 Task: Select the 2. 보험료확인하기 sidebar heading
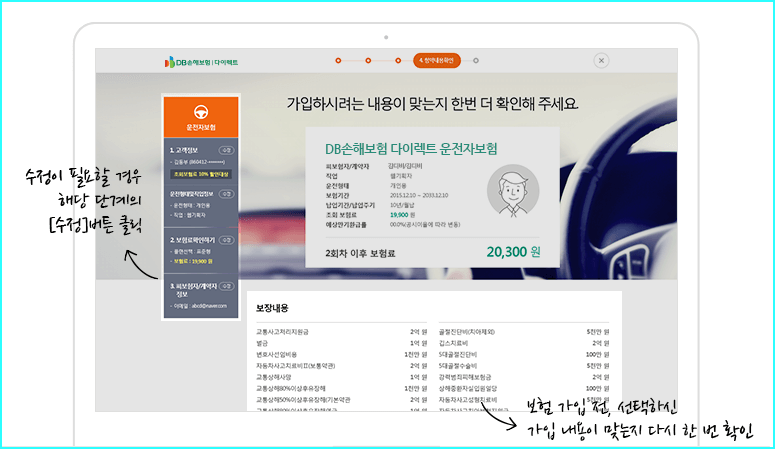(192, 240)
